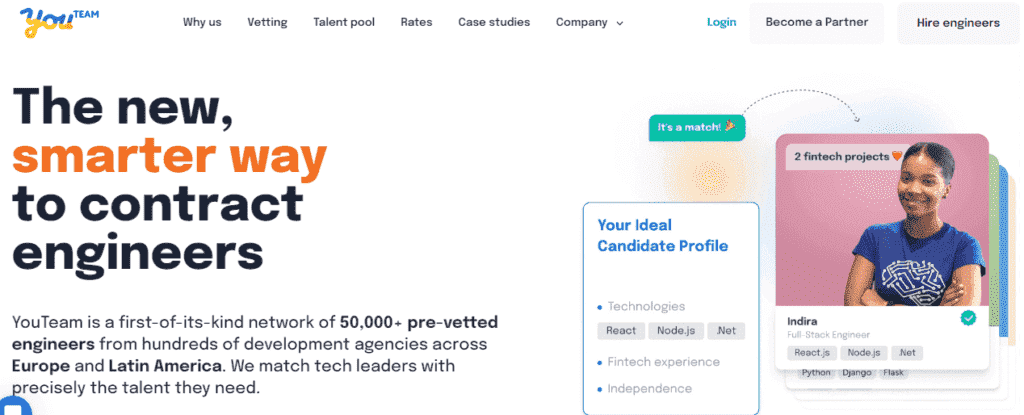Click the party popper icon in match badge
This screenshot has height=415, width=1024.
(730, 126)
